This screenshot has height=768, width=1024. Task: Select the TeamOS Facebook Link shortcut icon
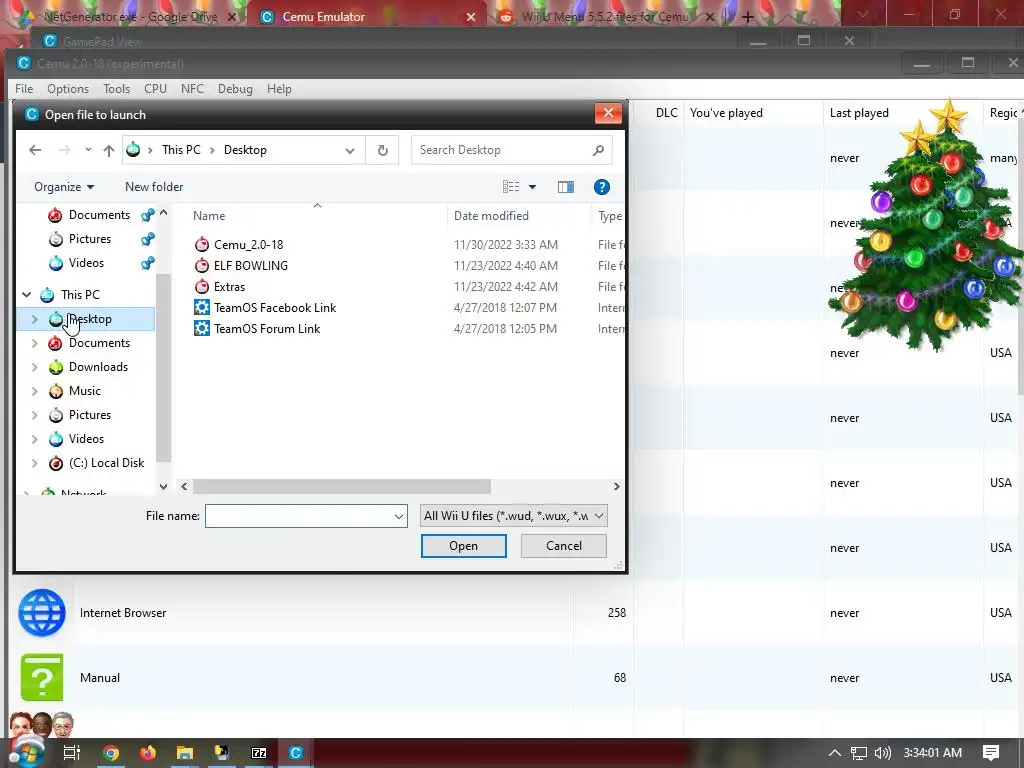pos(202,308)
